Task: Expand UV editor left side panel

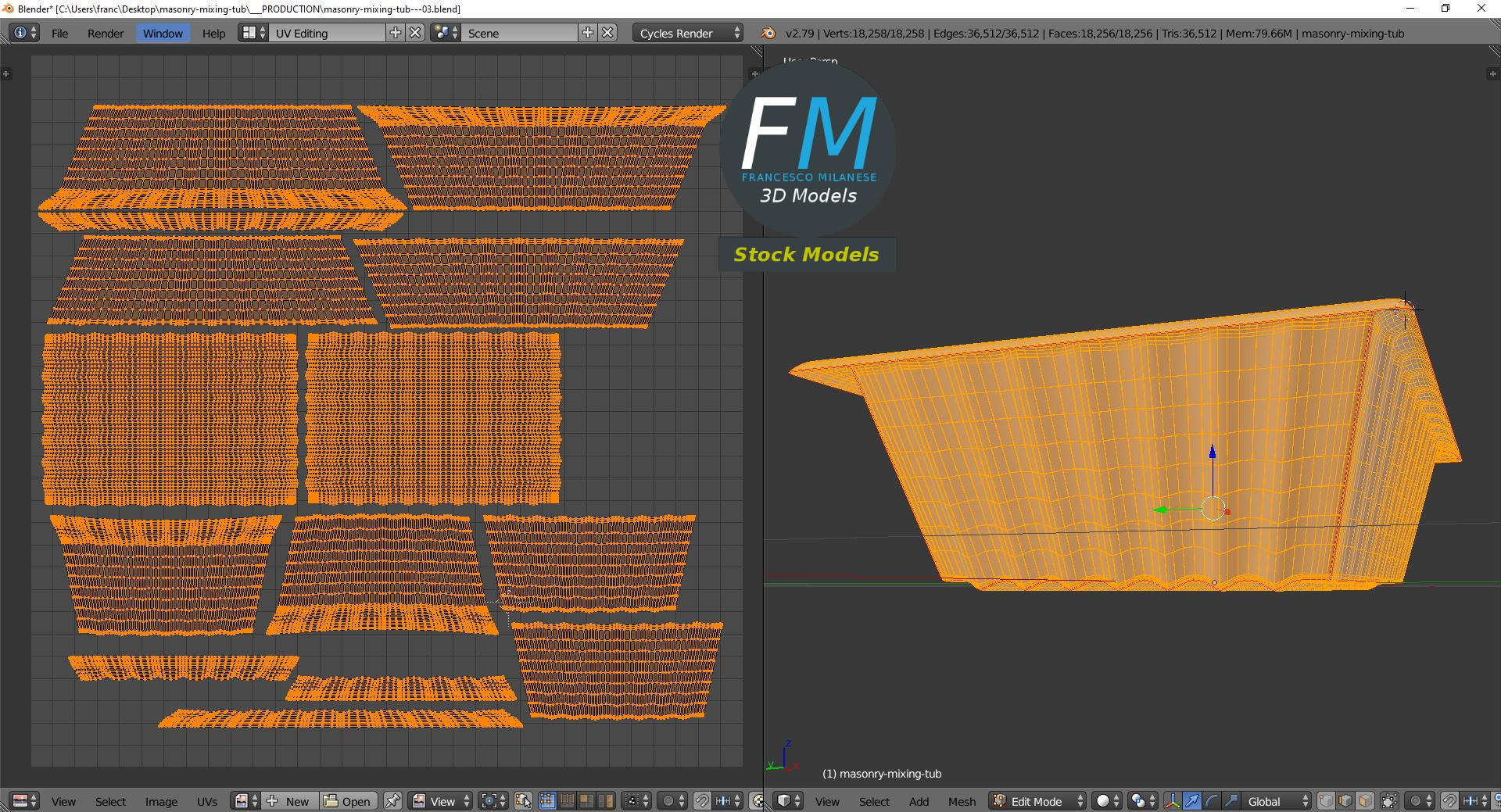Action: click(6, 74)
